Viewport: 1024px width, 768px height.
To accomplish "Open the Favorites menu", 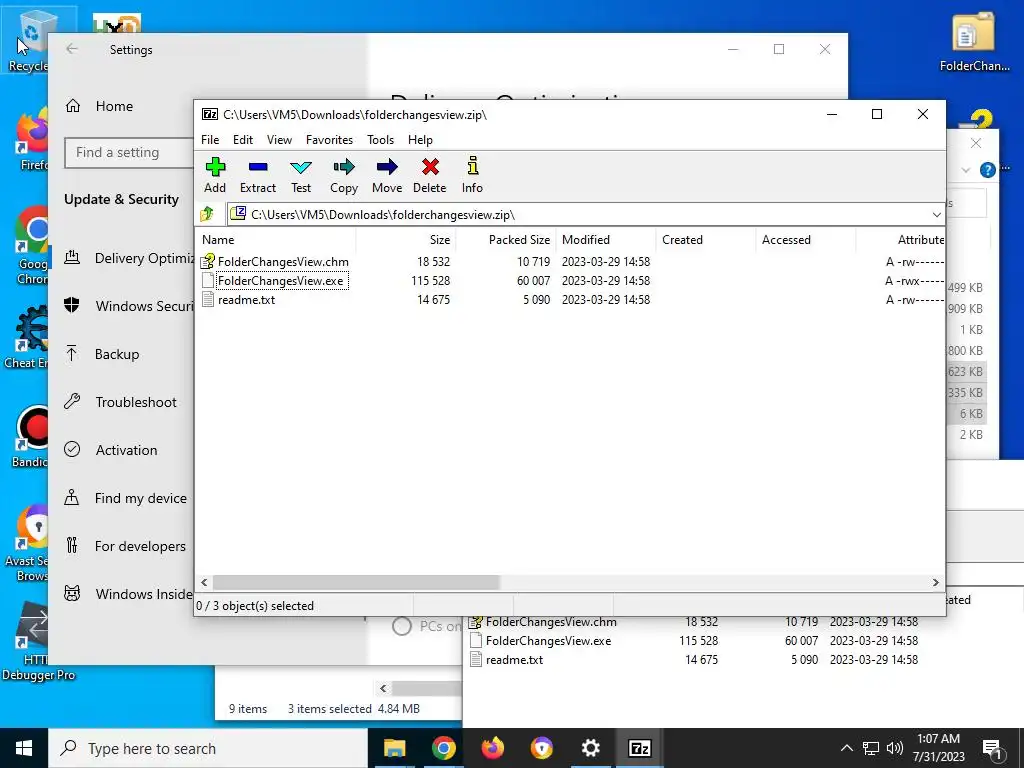I will [329, 140].
